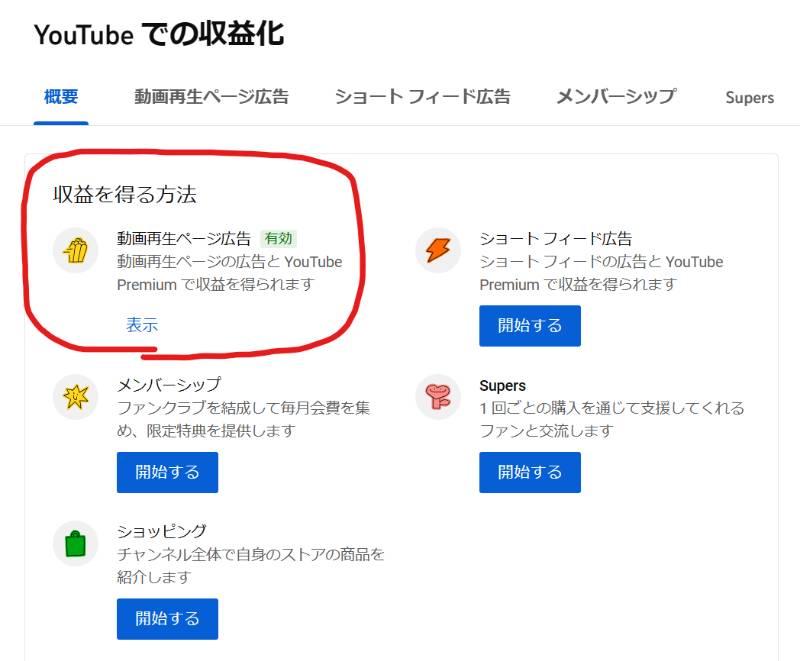Viewport: 800px width, 661px height.
Task: Click the popcorn icon for 動画再生ページ広告
Action: (x=76, y=250)
